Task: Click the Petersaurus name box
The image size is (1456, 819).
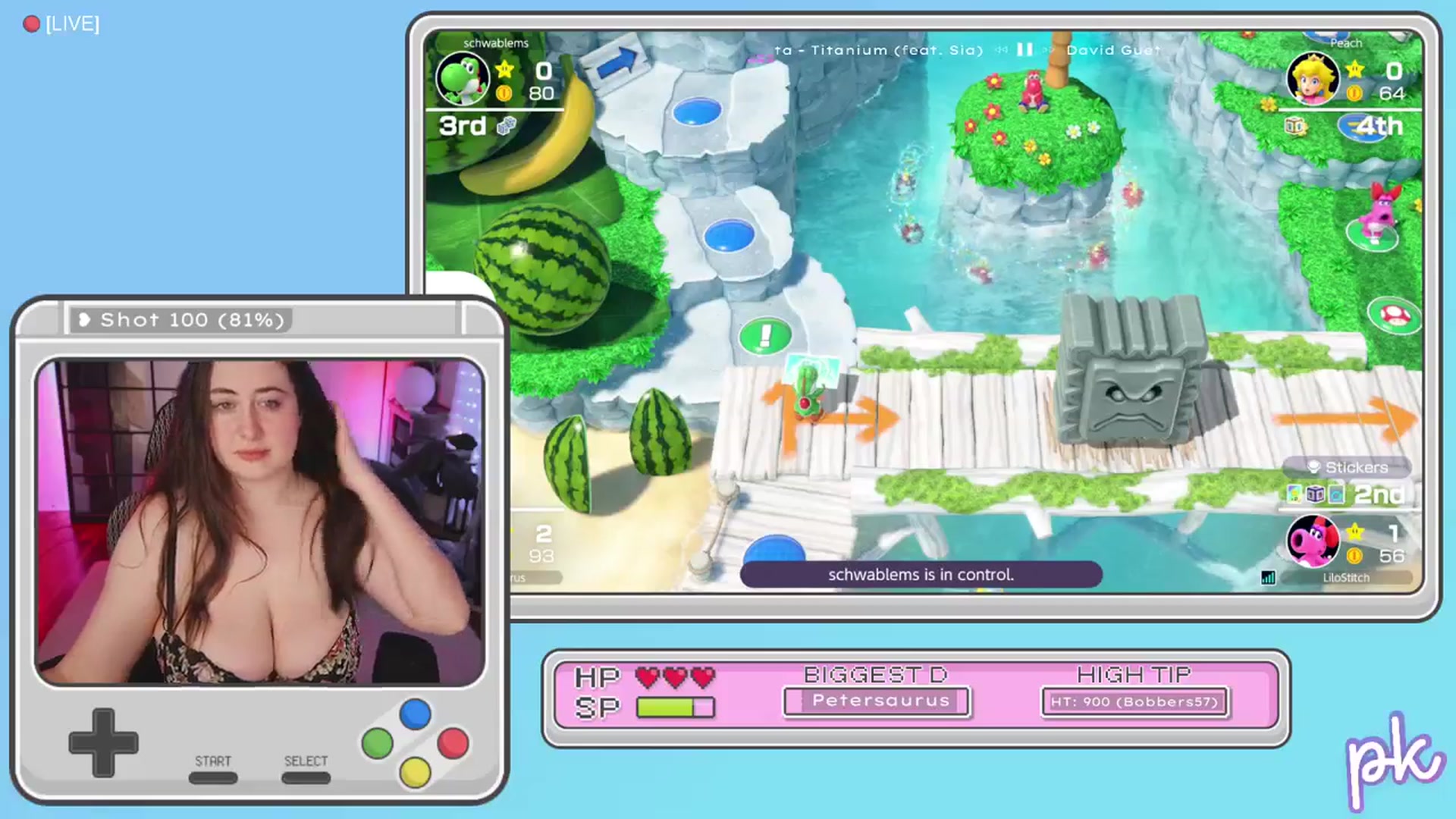Action: [877, 701]
